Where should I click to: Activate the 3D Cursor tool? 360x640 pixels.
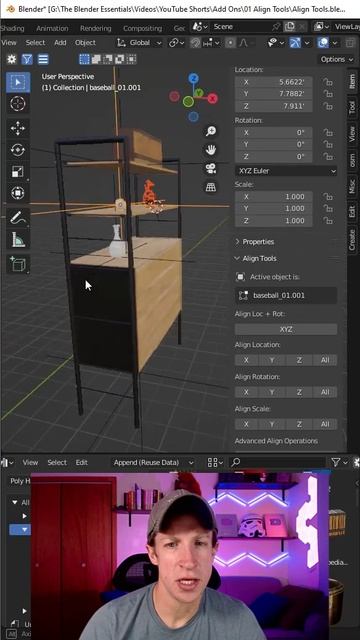(18, 104)
